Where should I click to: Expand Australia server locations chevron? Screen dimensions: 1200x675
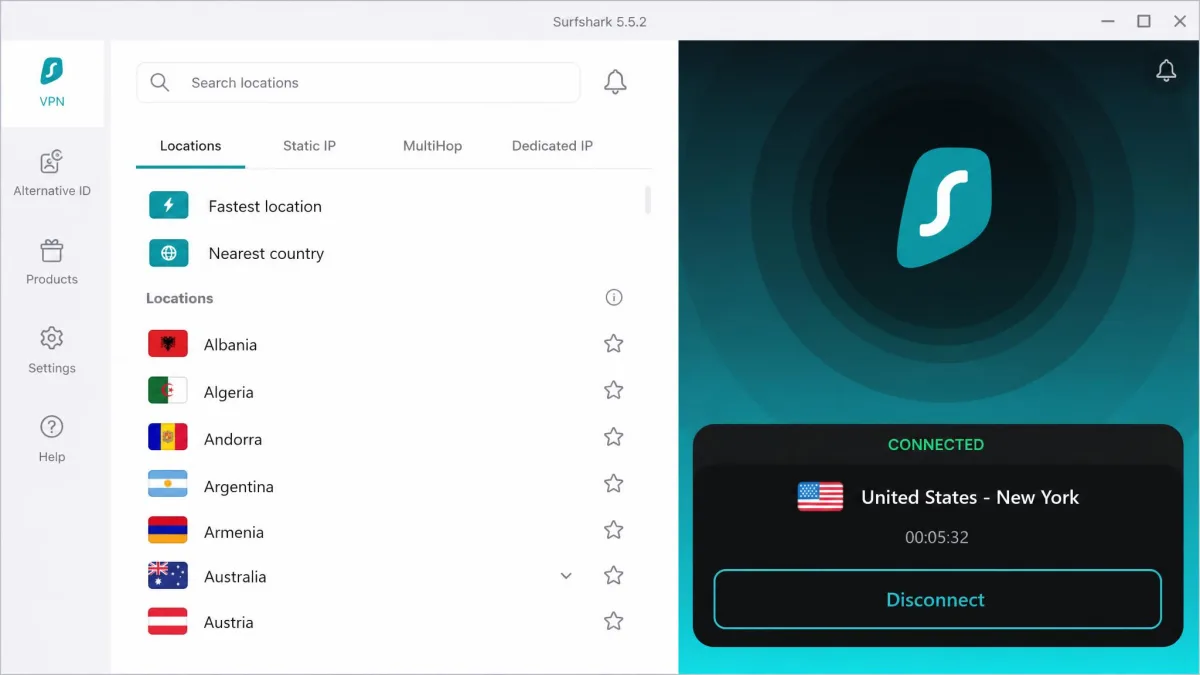[x=566, y=576]
